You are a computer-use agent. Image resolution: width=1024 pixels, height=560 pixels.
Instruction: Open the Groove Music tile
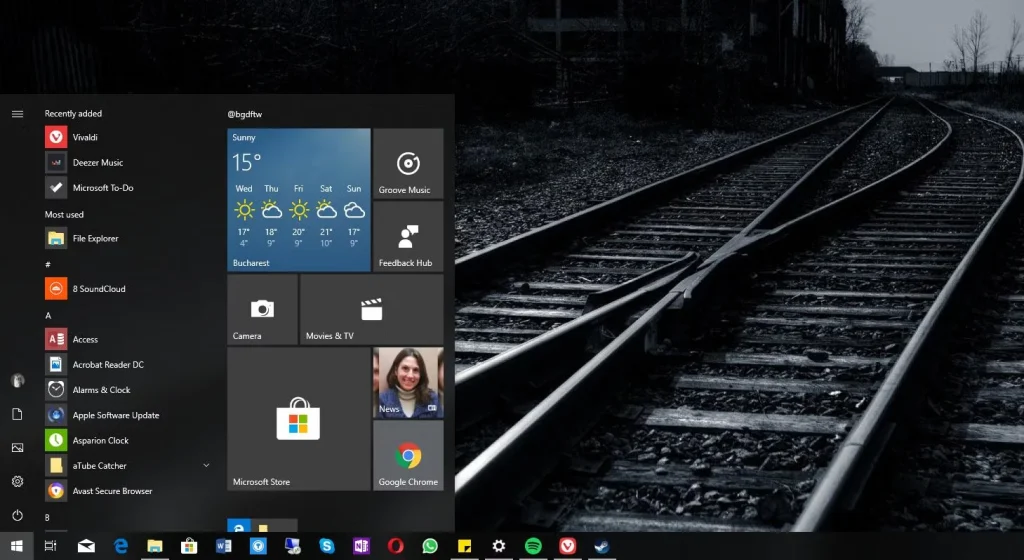(408, 163)
